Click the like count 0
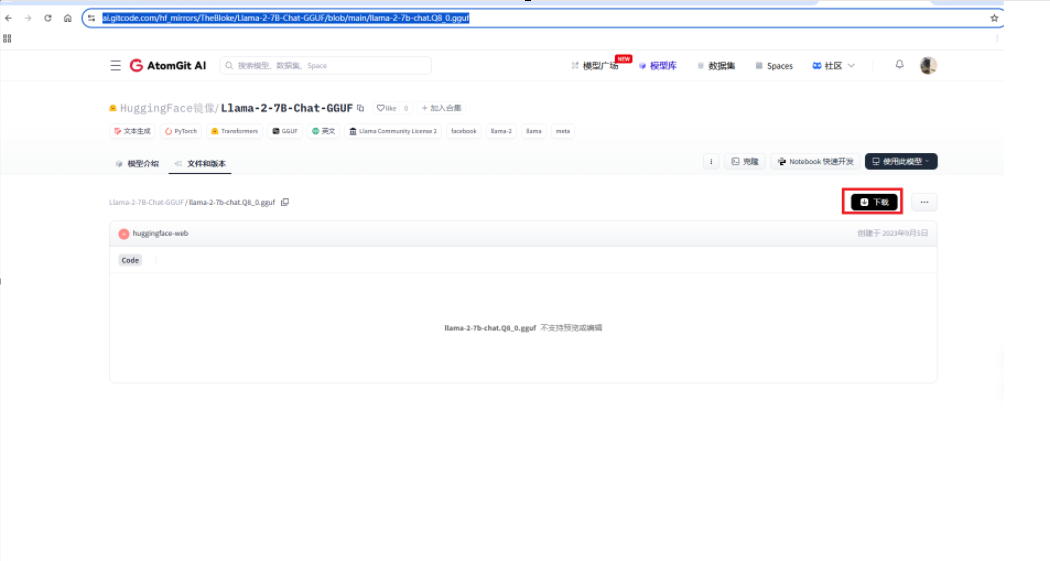The height and width of the screenshot is (561, 1050). (x=406, y=108)
